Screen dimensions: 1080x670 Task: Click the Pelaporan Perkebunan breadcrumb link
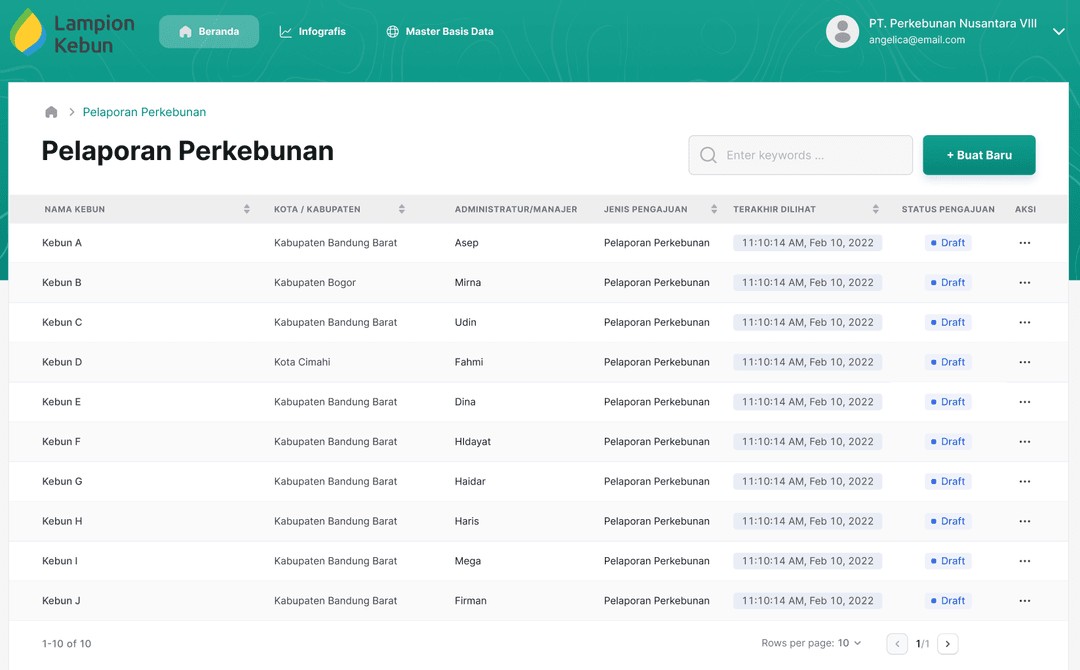pos(144,112)
